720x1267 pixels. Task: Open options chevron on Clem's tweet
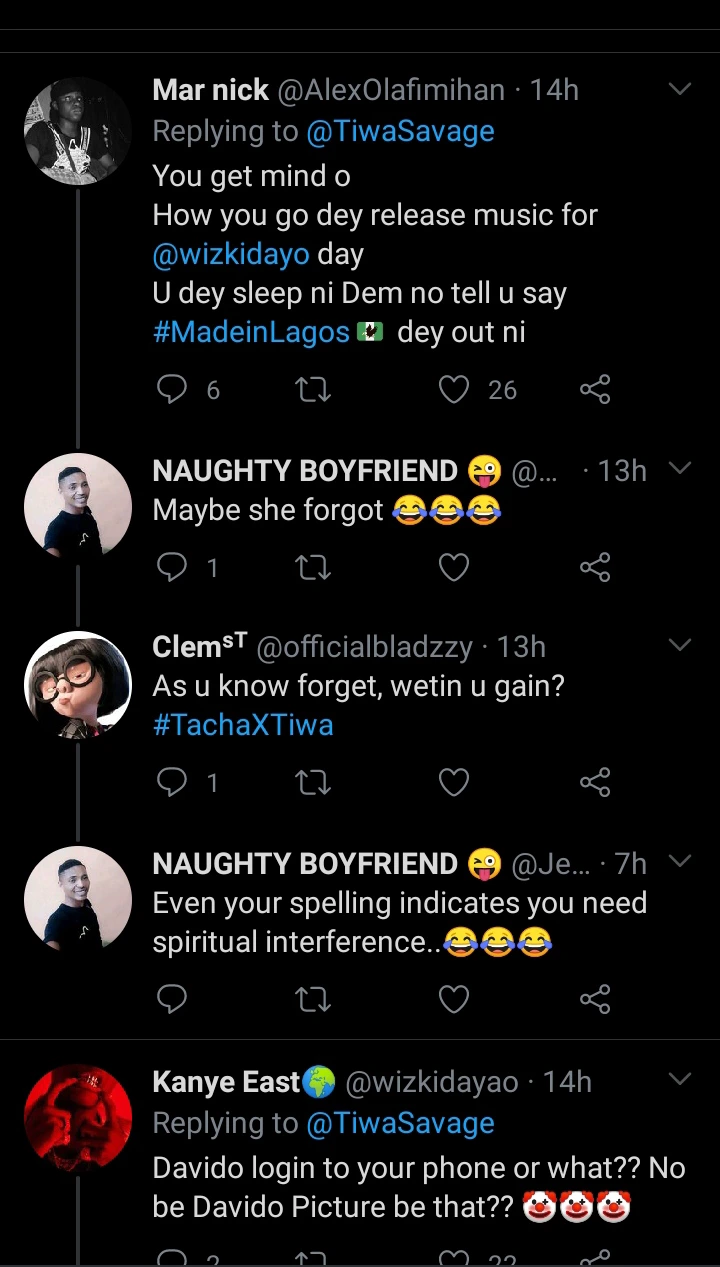tap(680, 646)
